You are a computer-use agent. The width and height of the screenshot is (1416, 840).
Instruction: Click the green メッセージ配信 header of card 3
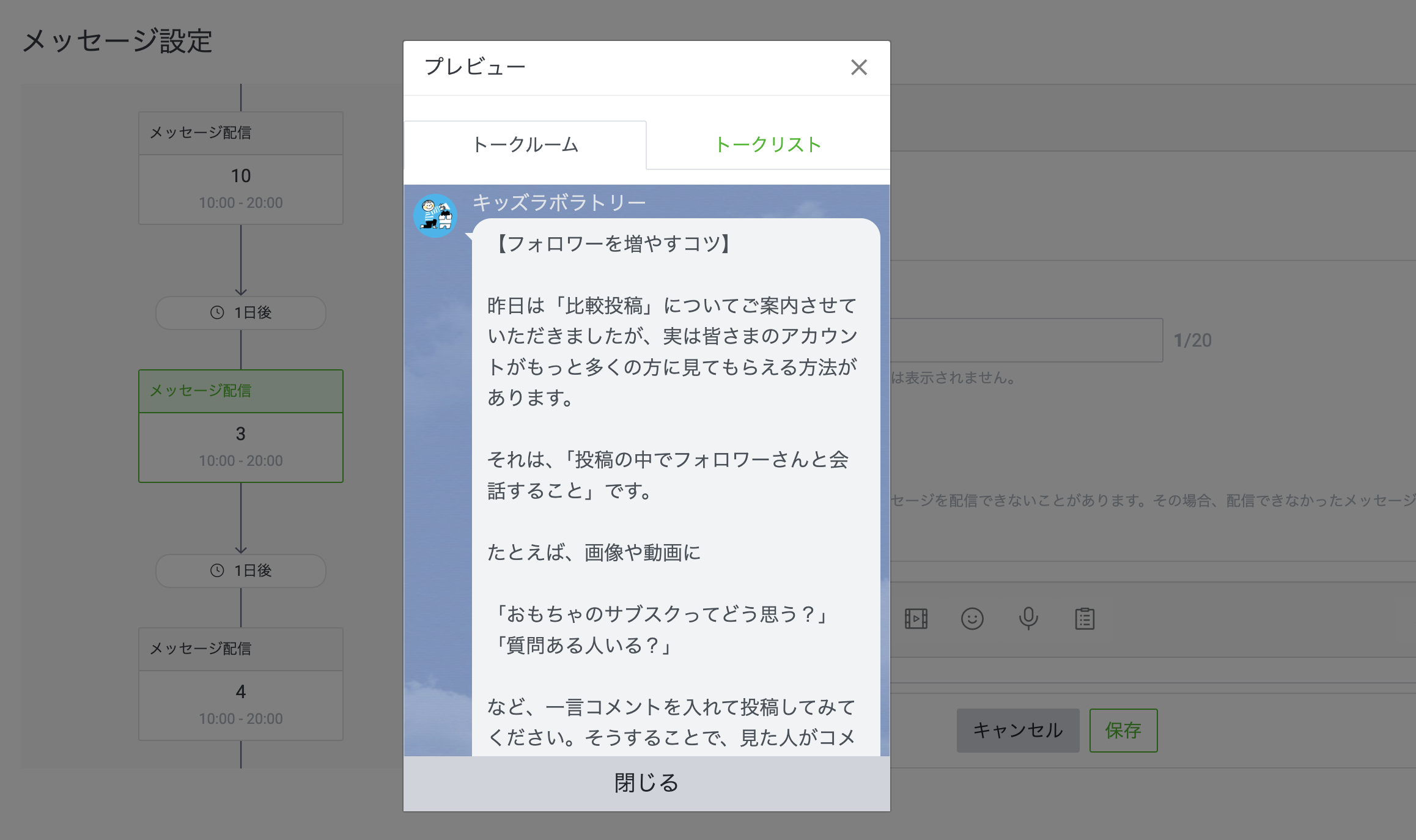click(x=241, y=391)
